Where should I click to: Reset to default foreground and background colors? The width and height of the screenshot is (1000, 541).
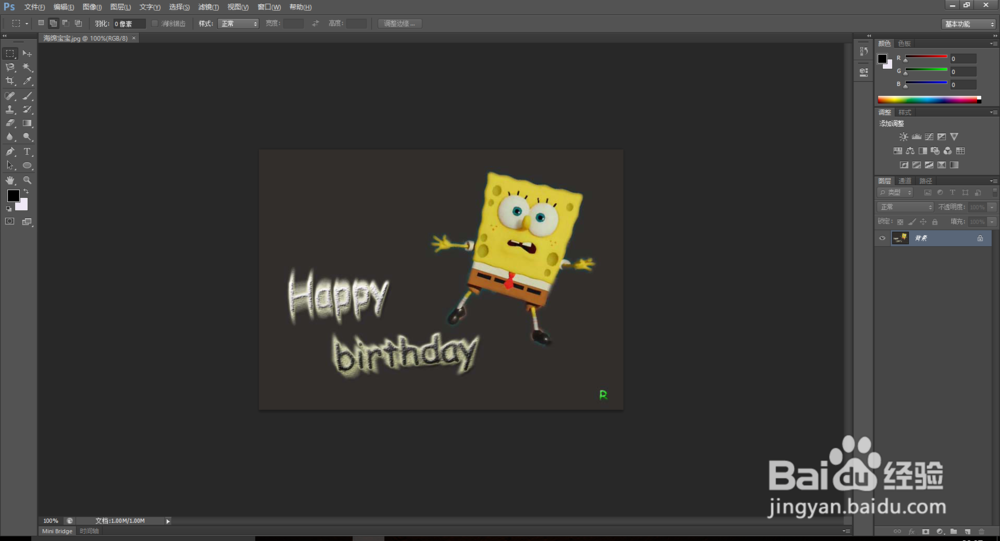pos(9,209)
